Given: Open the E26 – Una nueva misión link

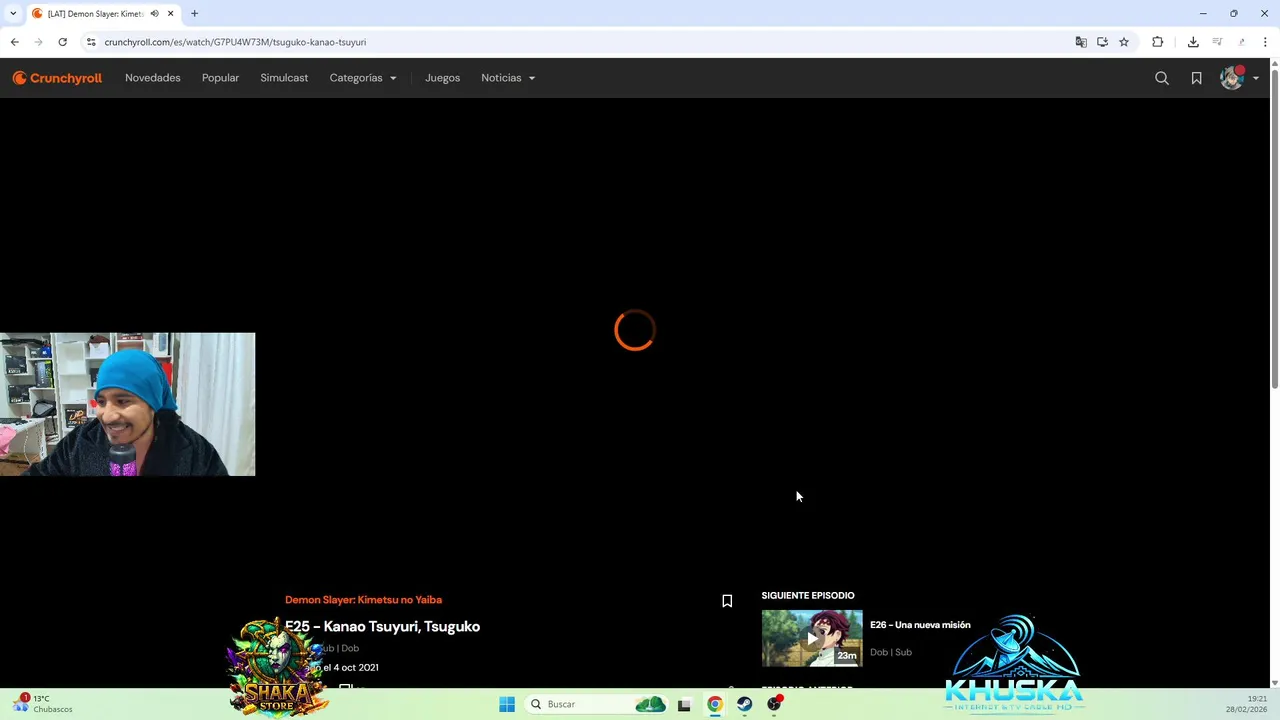Looking at the screenshot, I should [920, 625].
